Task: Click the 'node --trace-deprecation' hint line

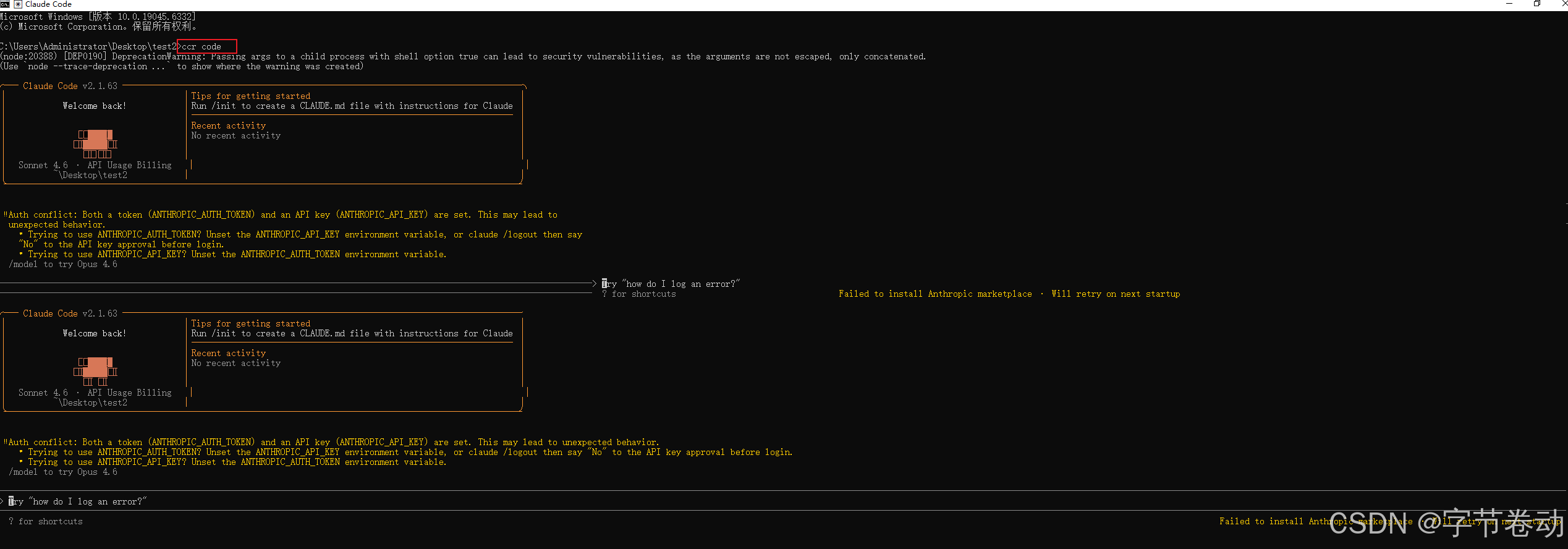Action: pyautogui.click(x=182, y=66)
